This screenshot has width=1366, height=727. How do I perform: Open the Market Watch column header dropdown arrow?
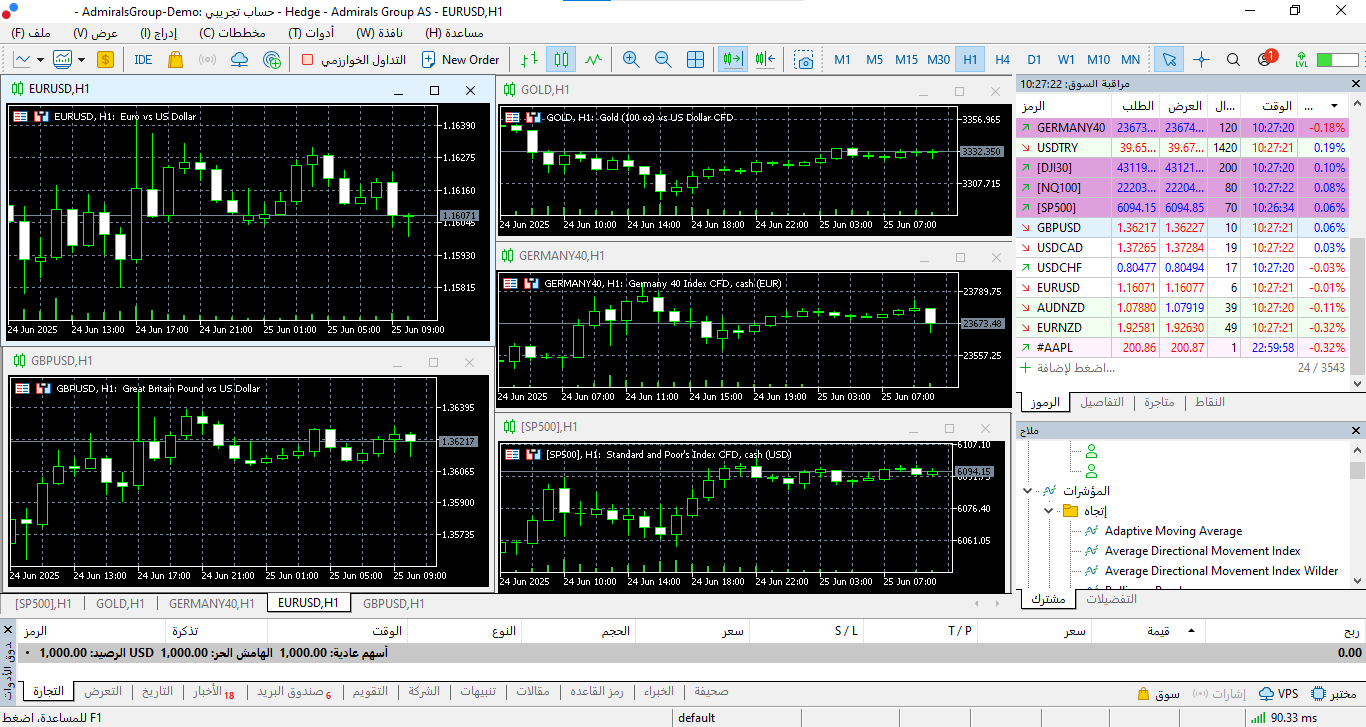1333,106
